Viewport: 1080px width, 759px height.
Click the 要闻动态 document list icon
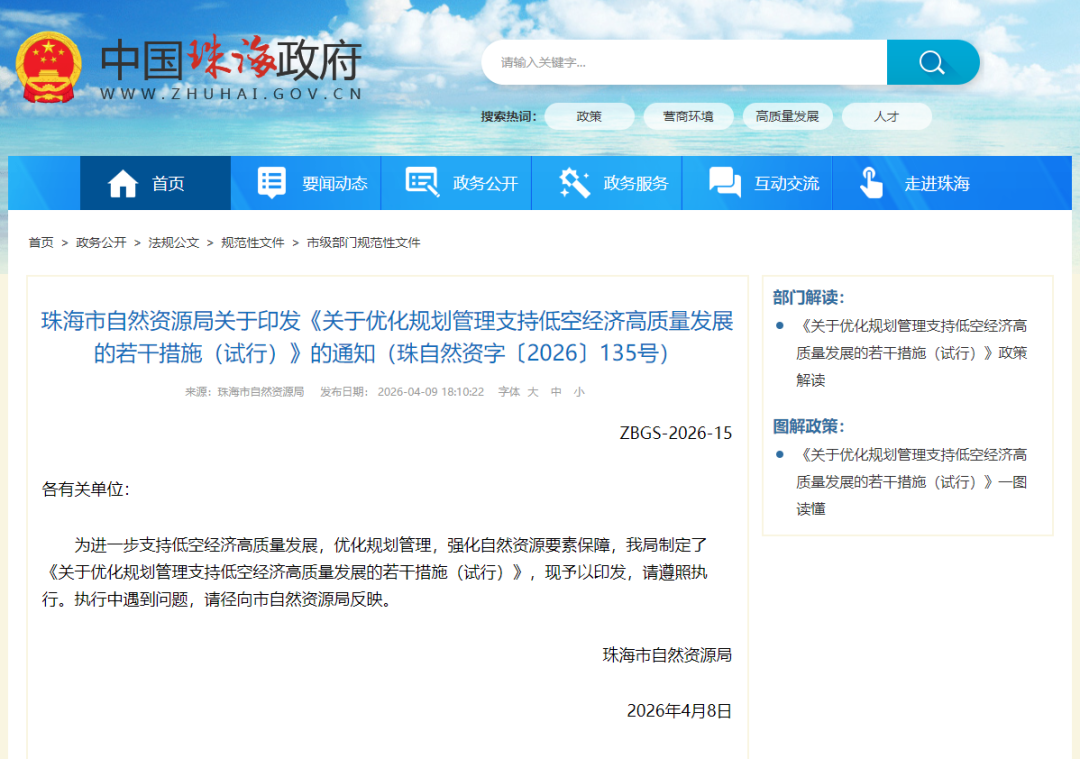272,183
